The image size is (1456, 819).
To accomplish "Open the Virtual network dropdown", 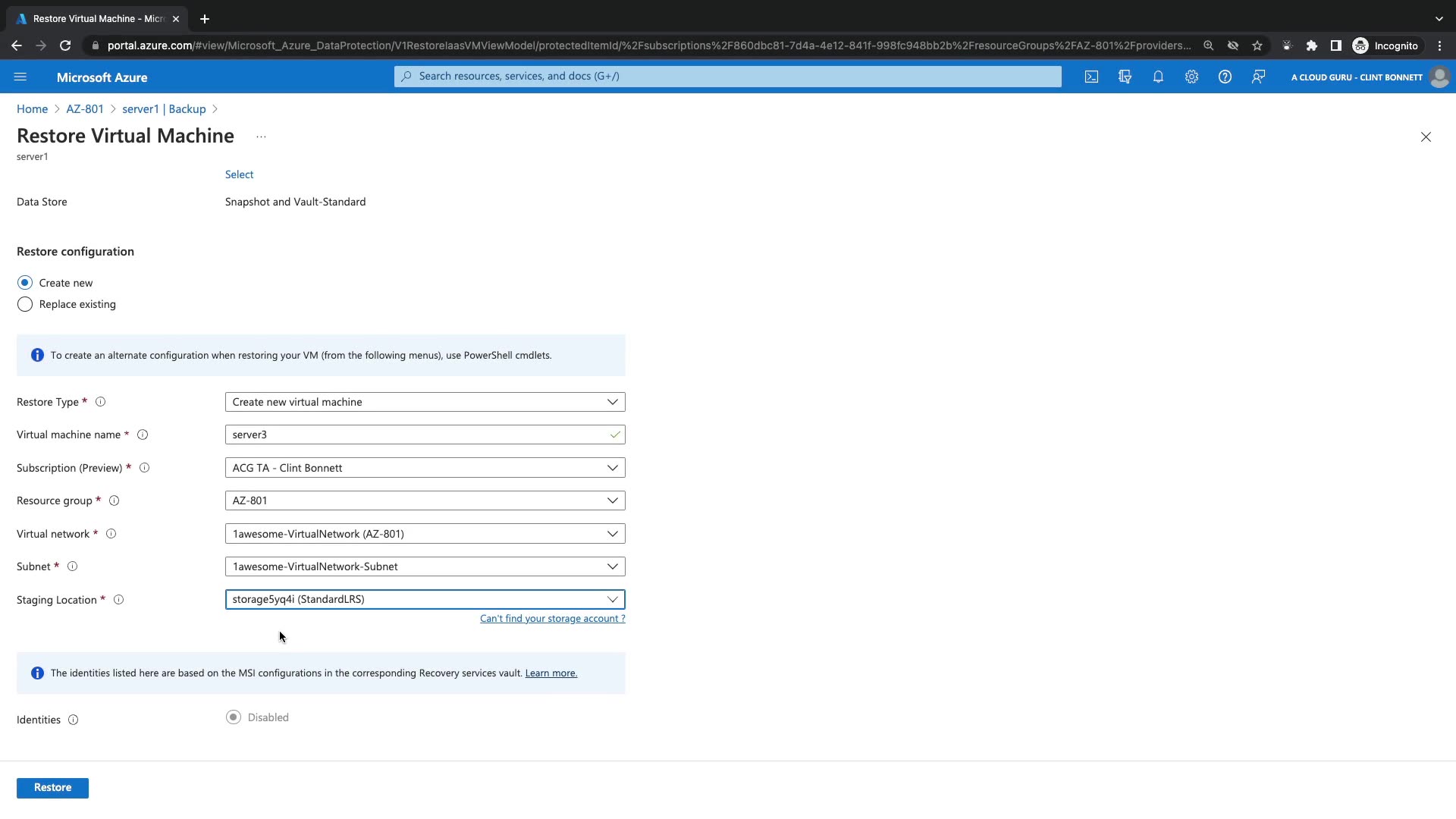I will (x=425, y=534).
